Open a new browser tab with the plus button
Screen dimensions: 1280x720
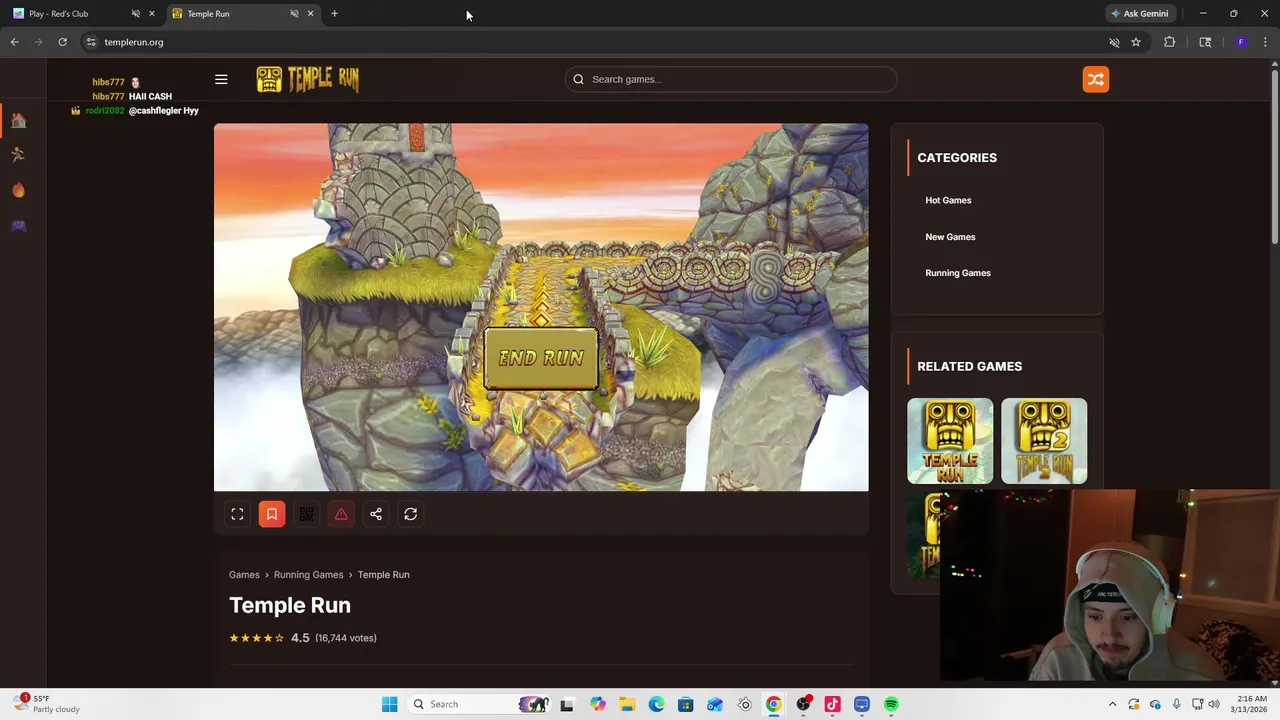pyautogui.click(x=334, y=13)
